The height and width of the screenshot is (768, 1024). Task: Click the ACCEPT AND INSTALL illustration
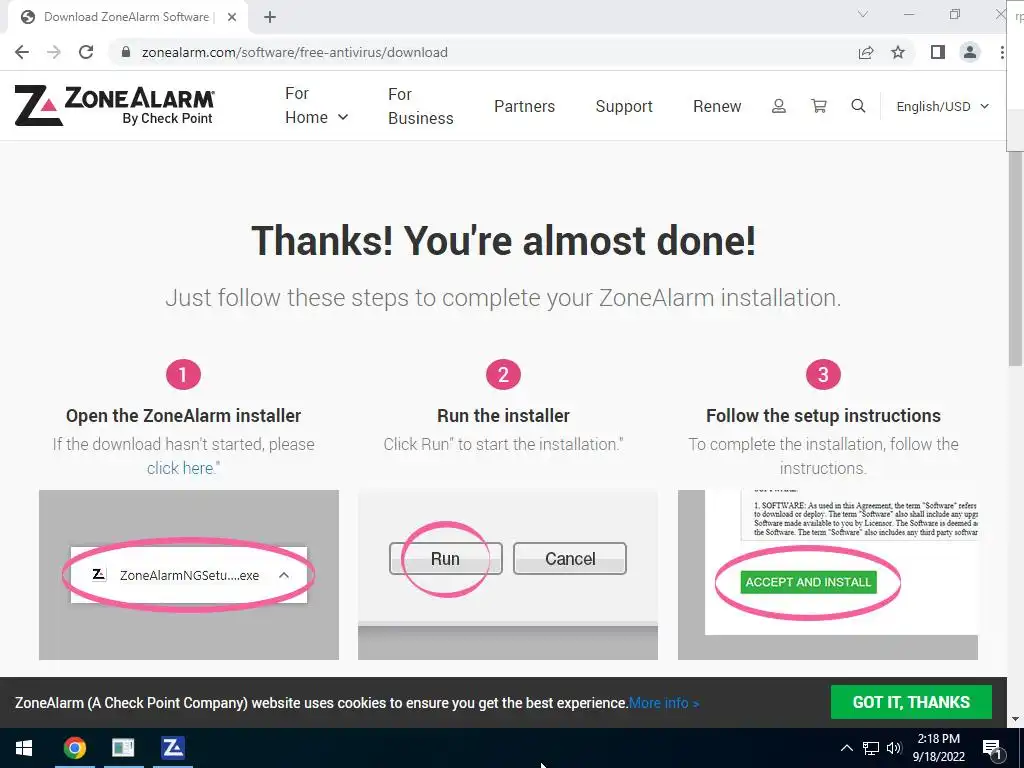point(827,575)
